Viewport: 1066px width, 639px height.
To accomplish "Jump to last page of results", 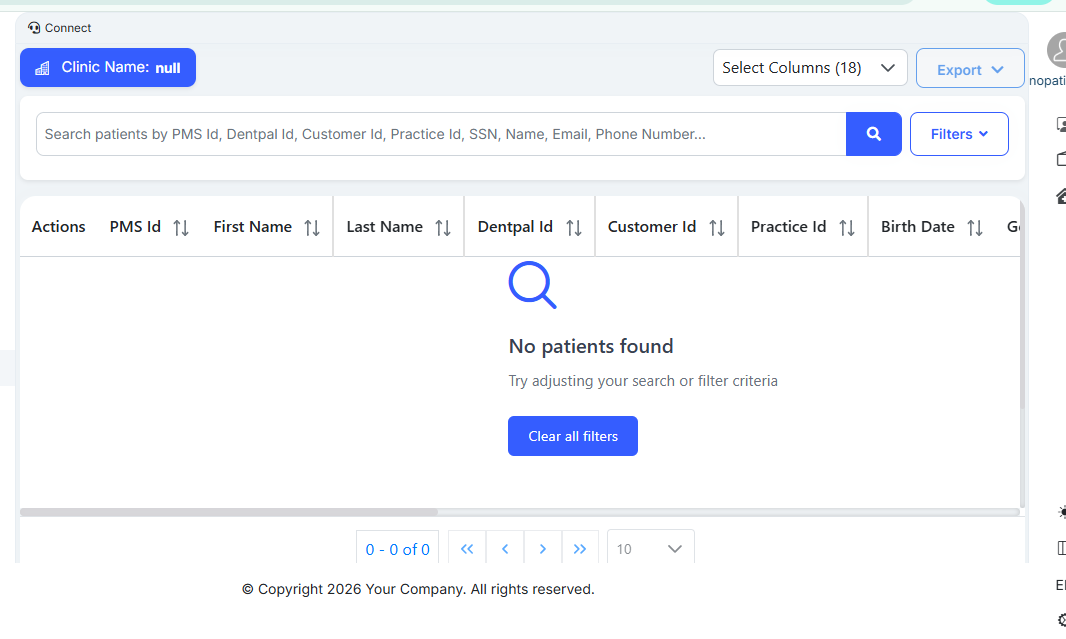I will click(580, 549).
